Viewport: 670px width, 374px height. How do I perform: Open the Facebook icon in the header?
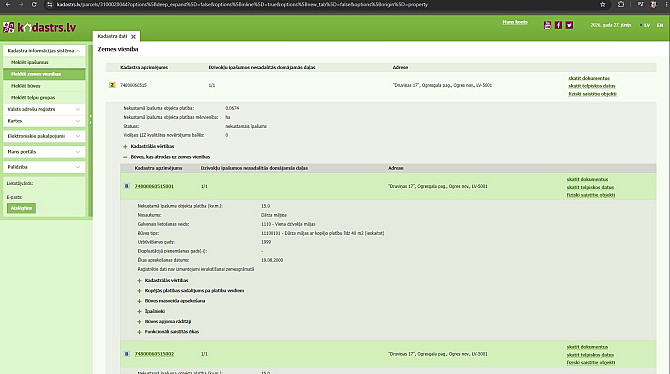[x=558, y=25]
